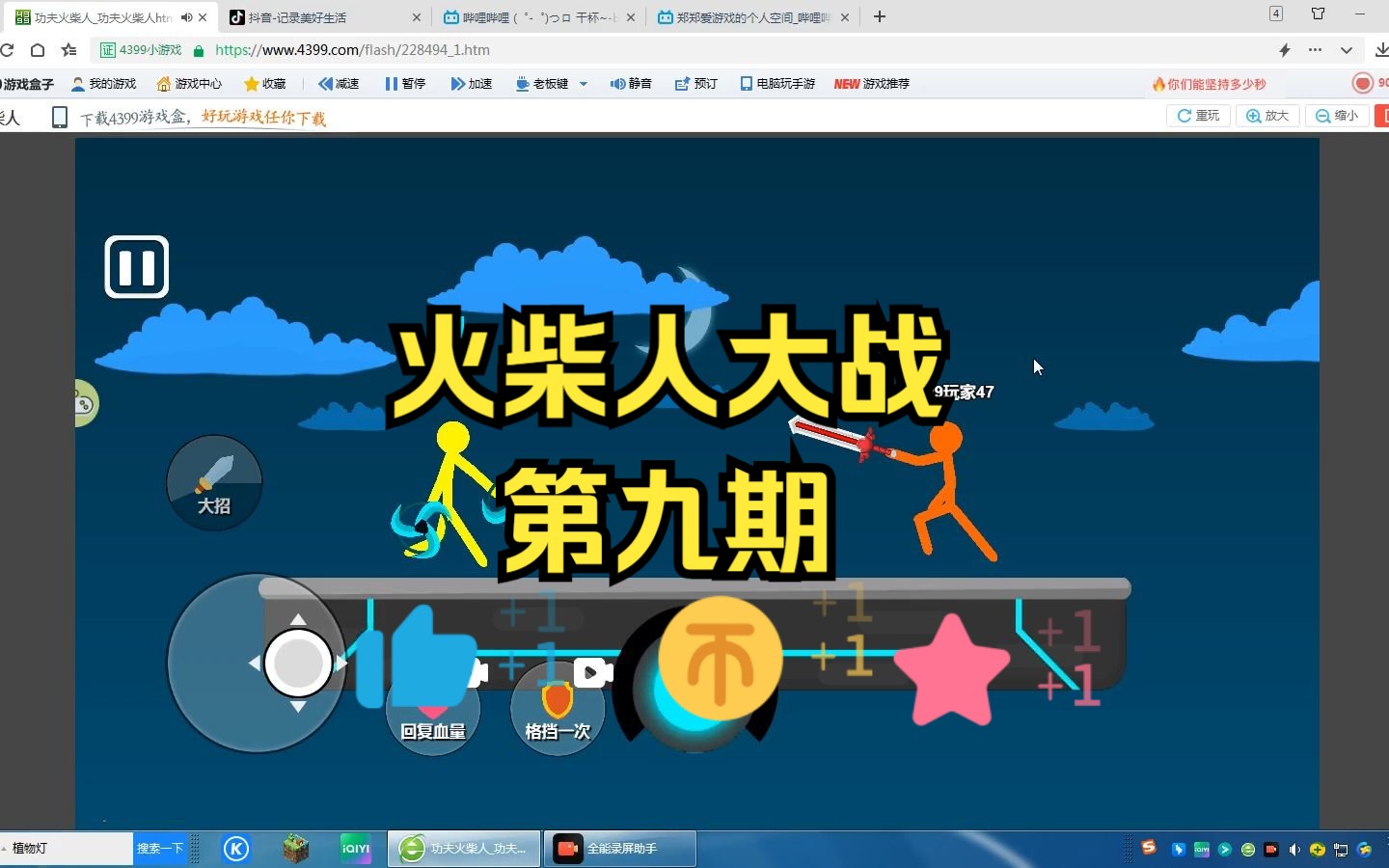Click the joystick center knob
The image size is (1389, 868).
tap(298, 664)
